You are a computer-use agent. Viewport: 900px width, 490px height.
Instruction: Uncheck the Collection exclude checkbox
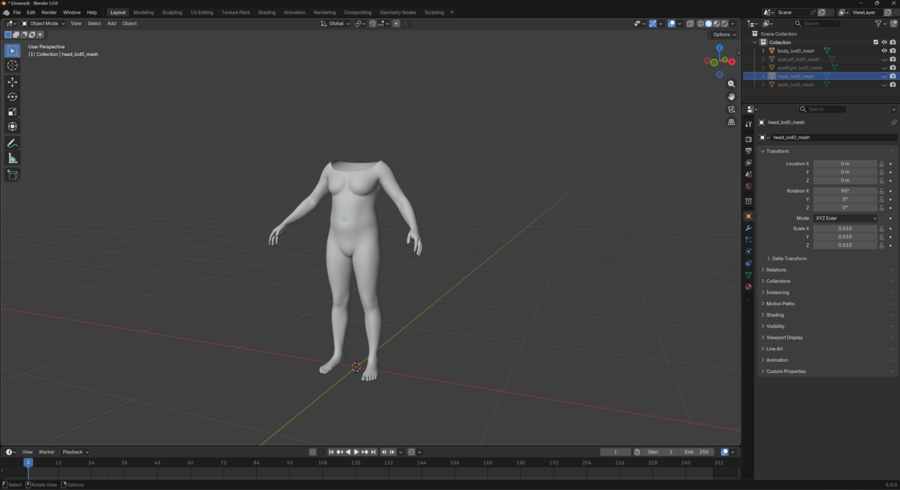[876, 42]
